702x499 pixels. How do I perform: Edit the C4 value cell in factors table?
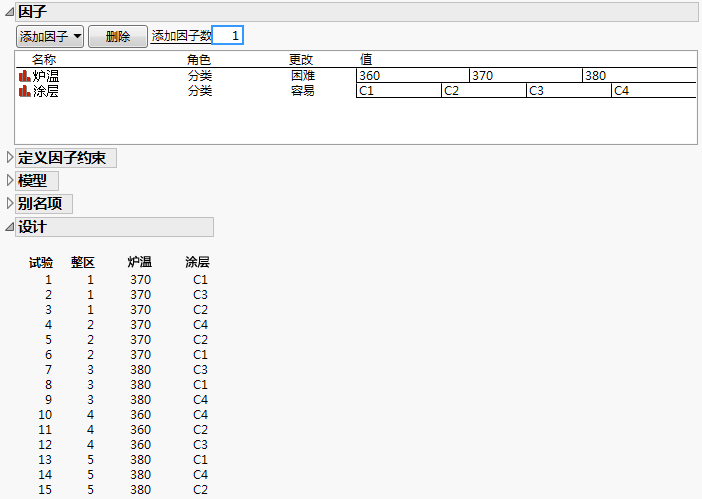[x=654, y=91]
